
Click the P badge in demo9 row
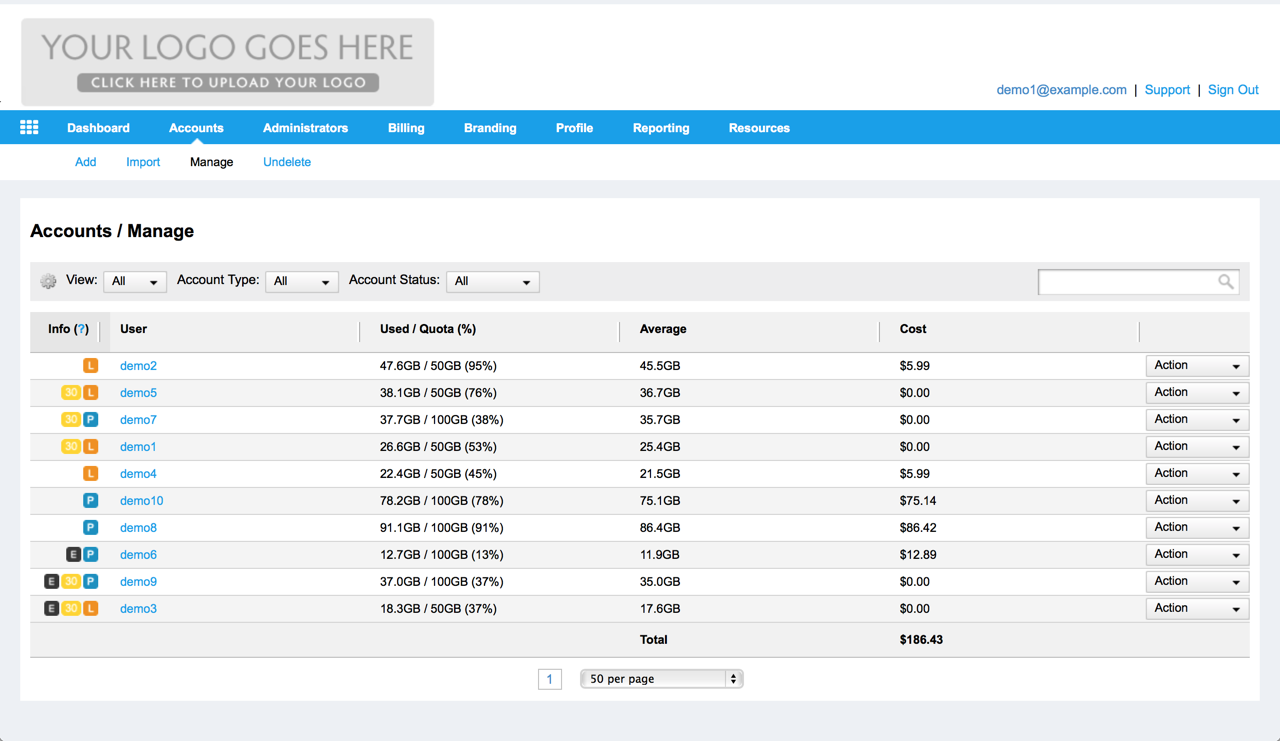(90, 582)
